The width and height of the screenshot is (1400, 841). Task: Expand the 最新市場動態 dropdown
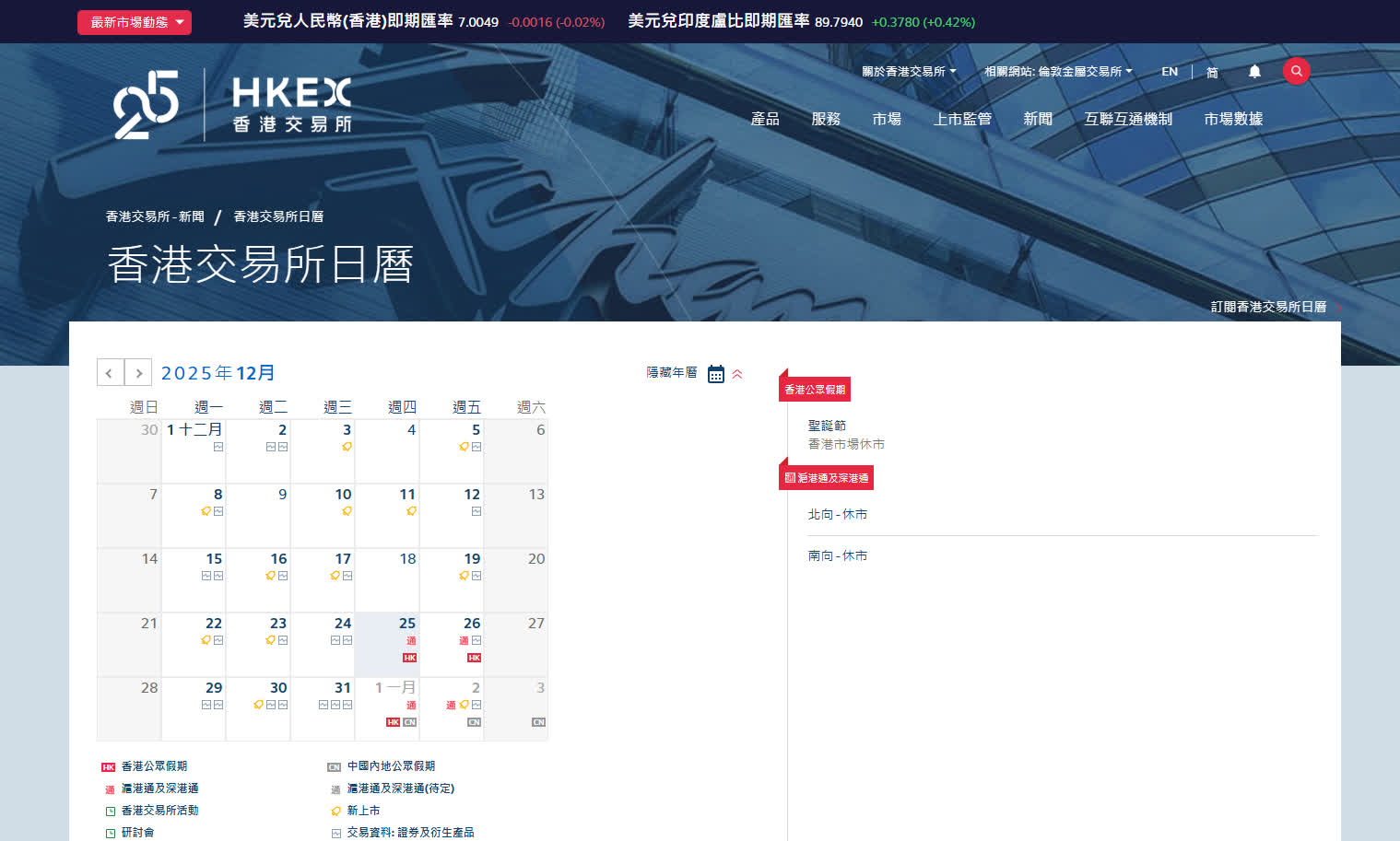(135, 22)
